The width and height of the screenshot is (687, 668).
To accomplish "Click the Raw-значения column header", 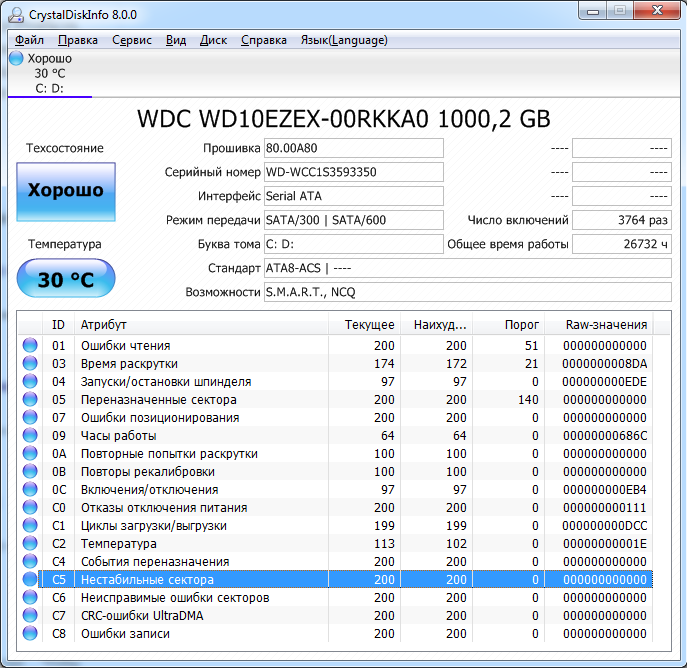I will (x=598, y=325).
